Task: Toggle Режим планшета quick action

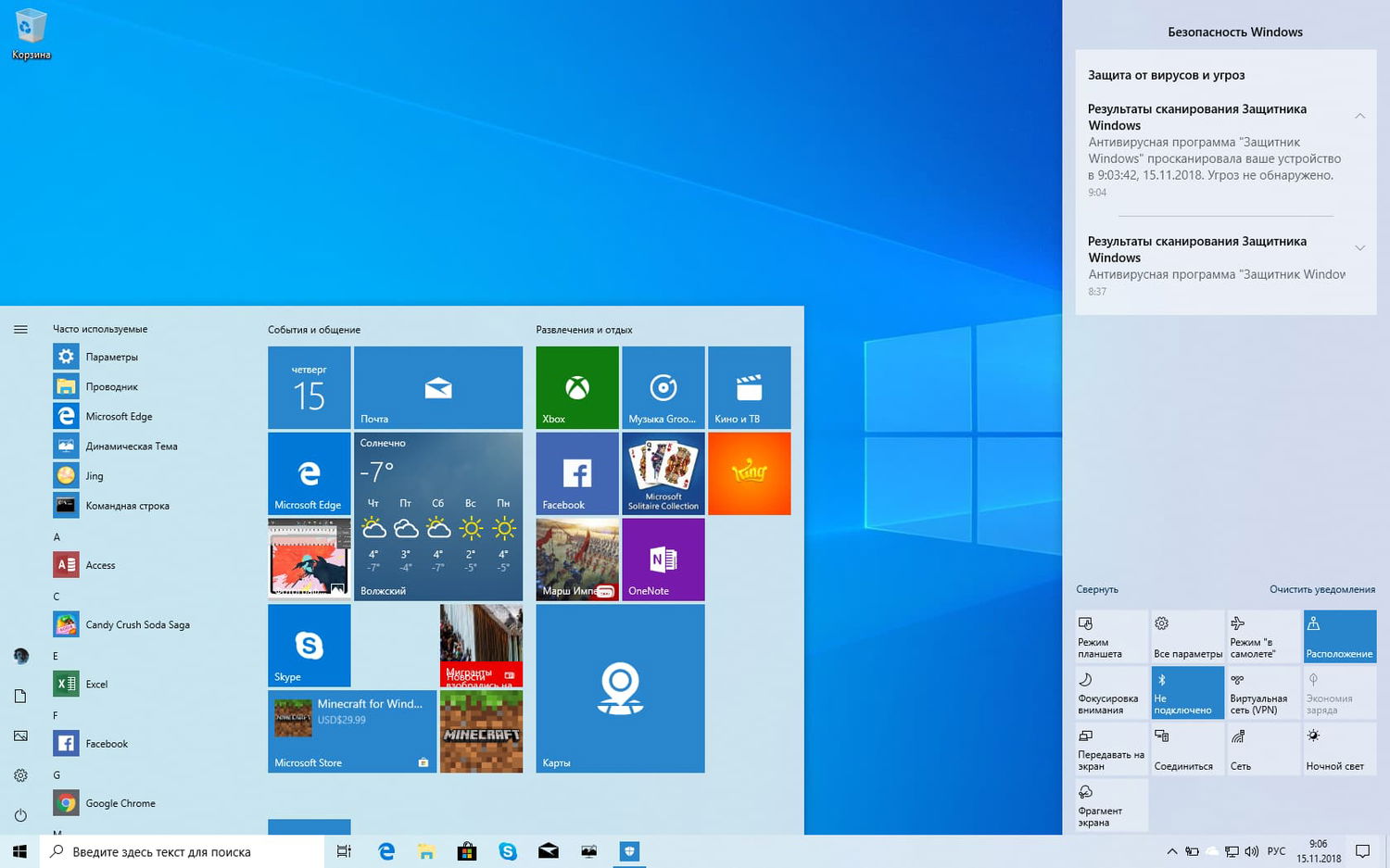Action: [1110, 635]
